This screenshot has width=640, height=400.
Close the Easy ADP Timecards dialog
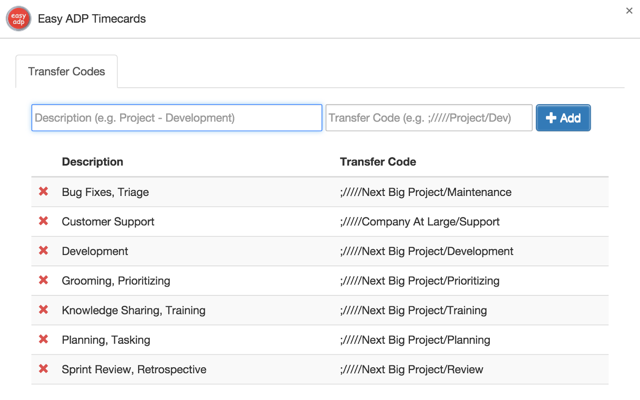629,11
